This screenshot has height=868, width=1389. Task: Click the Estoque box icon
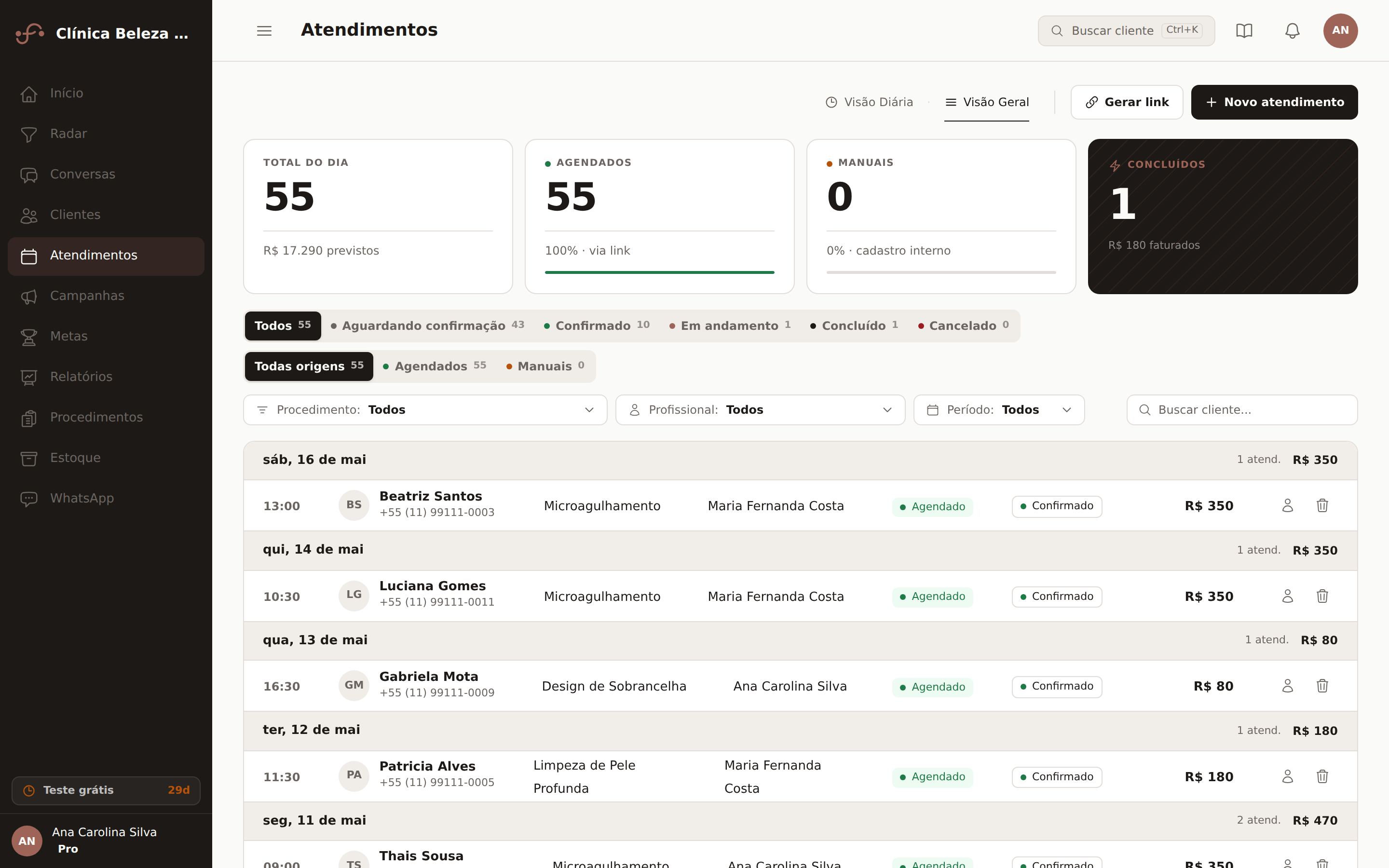tap(29, 458)
